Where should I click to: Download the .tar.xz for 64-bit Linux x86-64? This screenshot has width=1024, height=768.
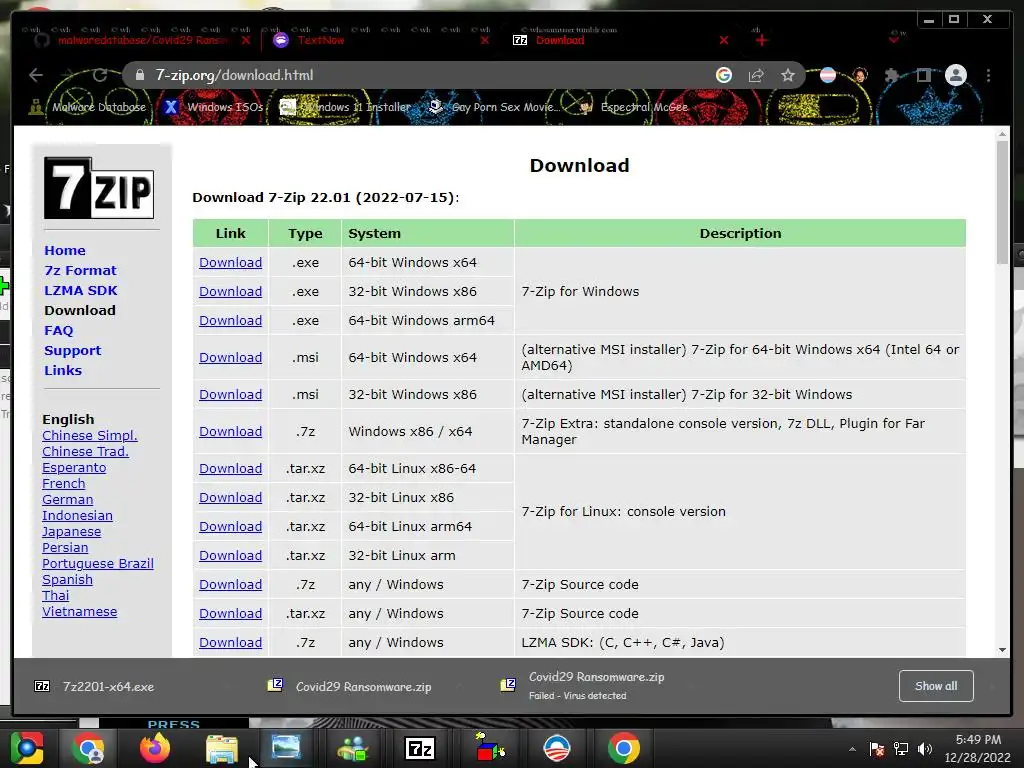coord(231,468)
